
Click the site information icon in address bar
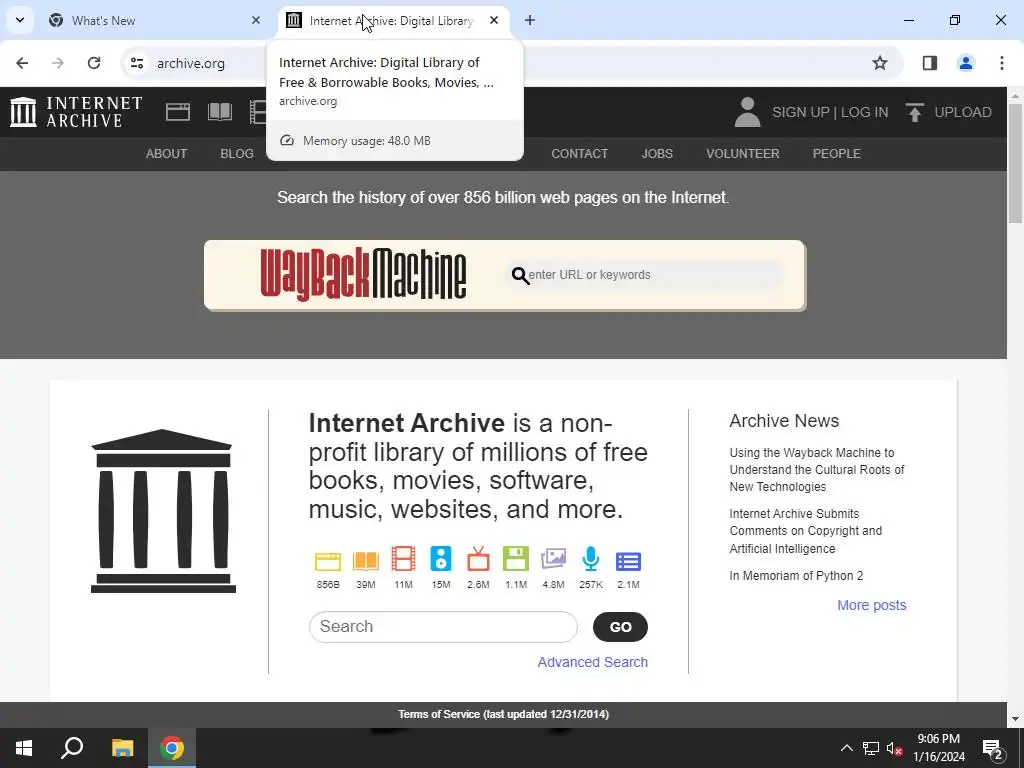click(x=136, y=63)
